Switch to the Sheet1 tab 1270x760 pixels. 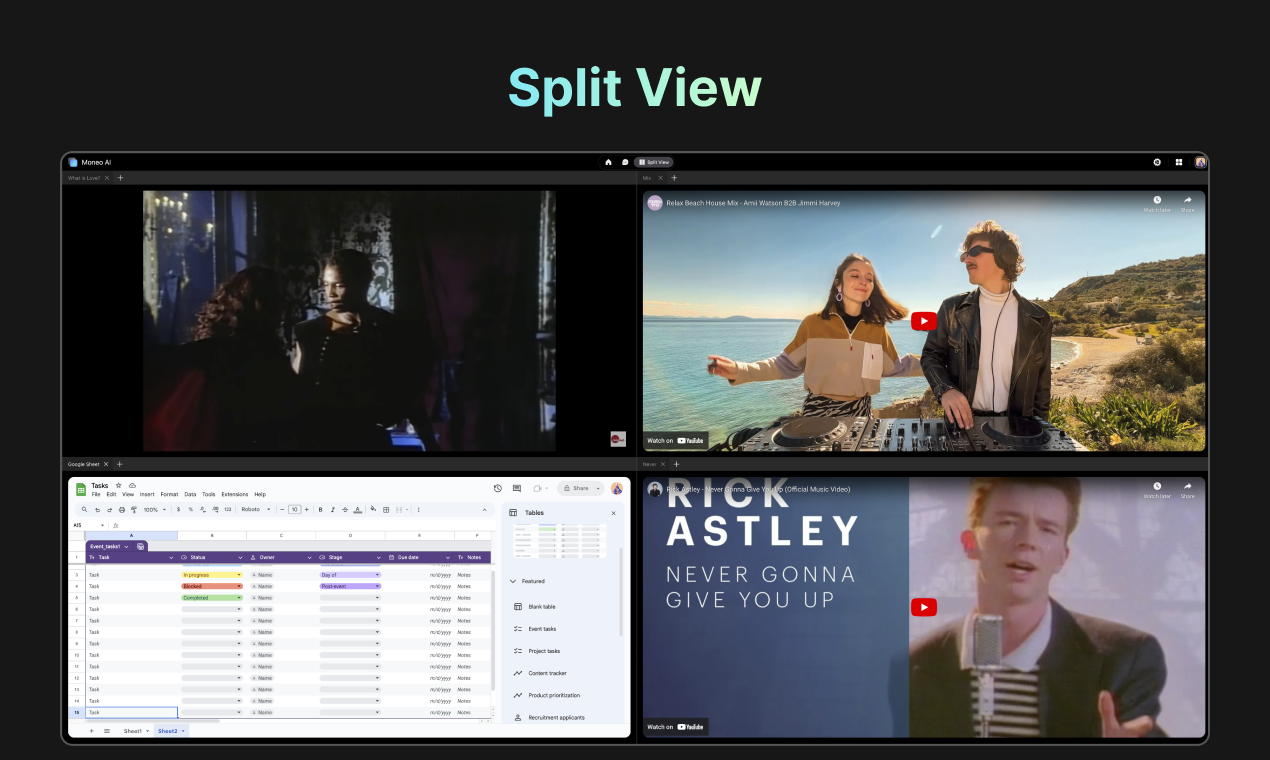135,731
